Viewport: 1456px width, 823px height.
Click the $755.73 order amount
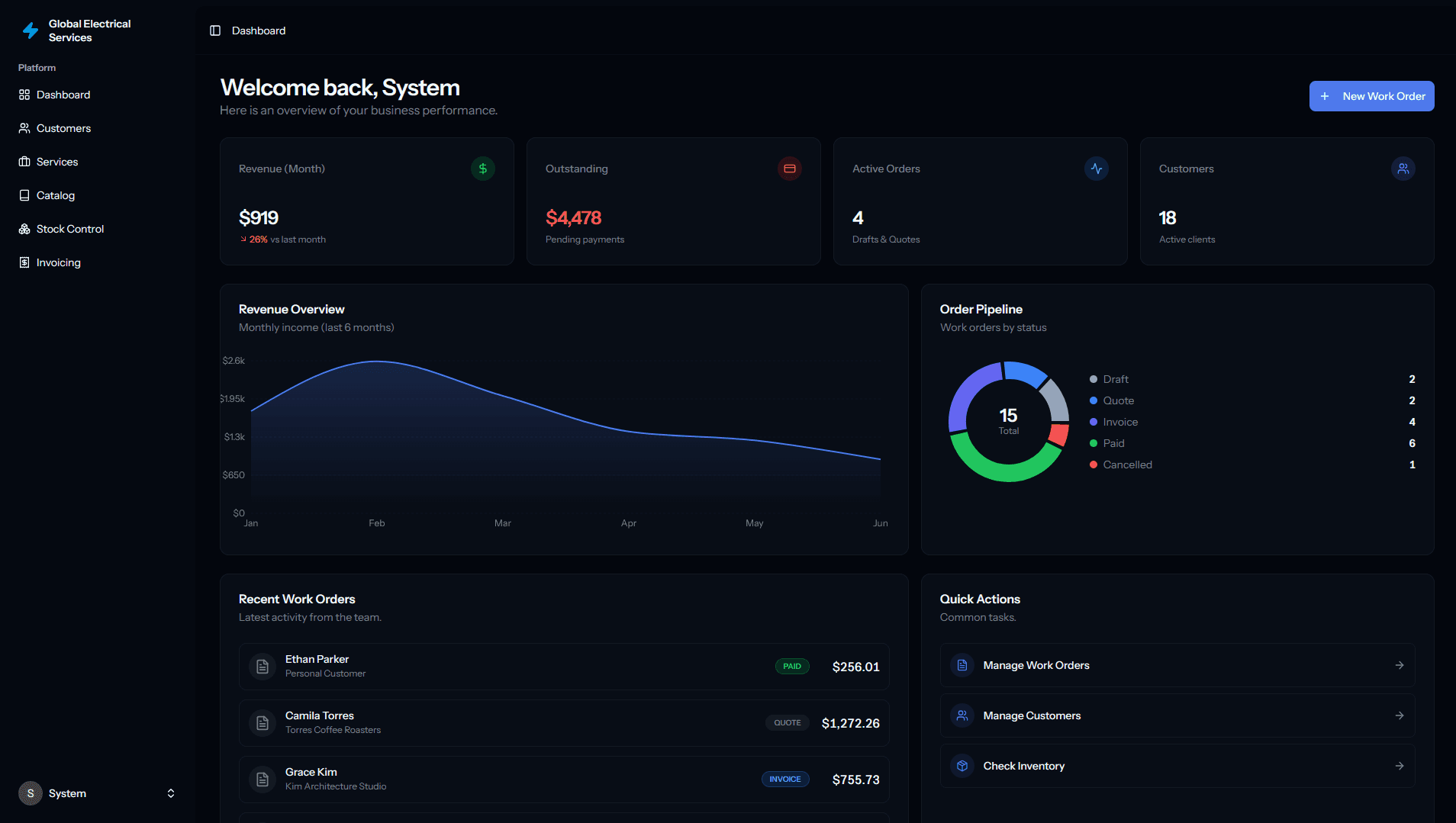click(856, 780)
